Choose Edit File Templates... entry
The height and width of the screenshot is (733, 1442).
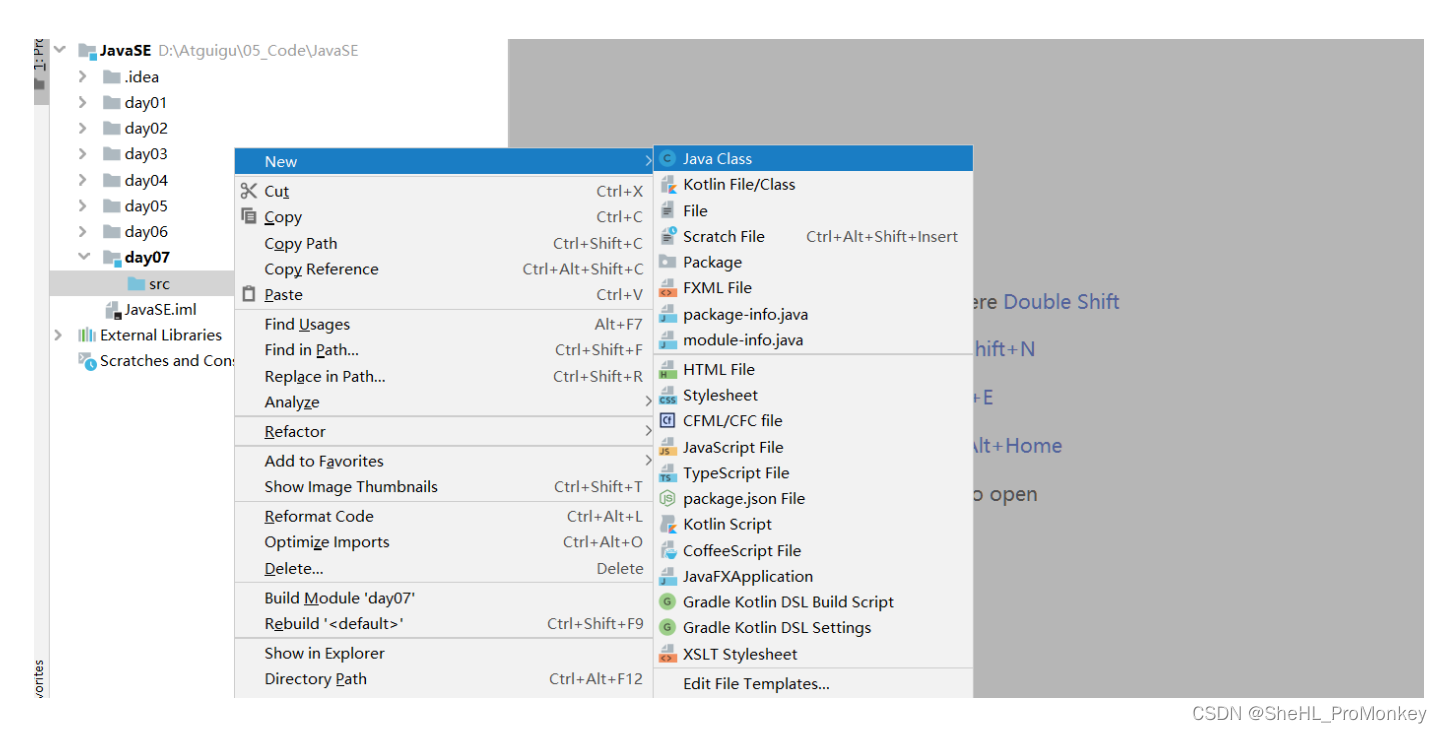point(813,684)
